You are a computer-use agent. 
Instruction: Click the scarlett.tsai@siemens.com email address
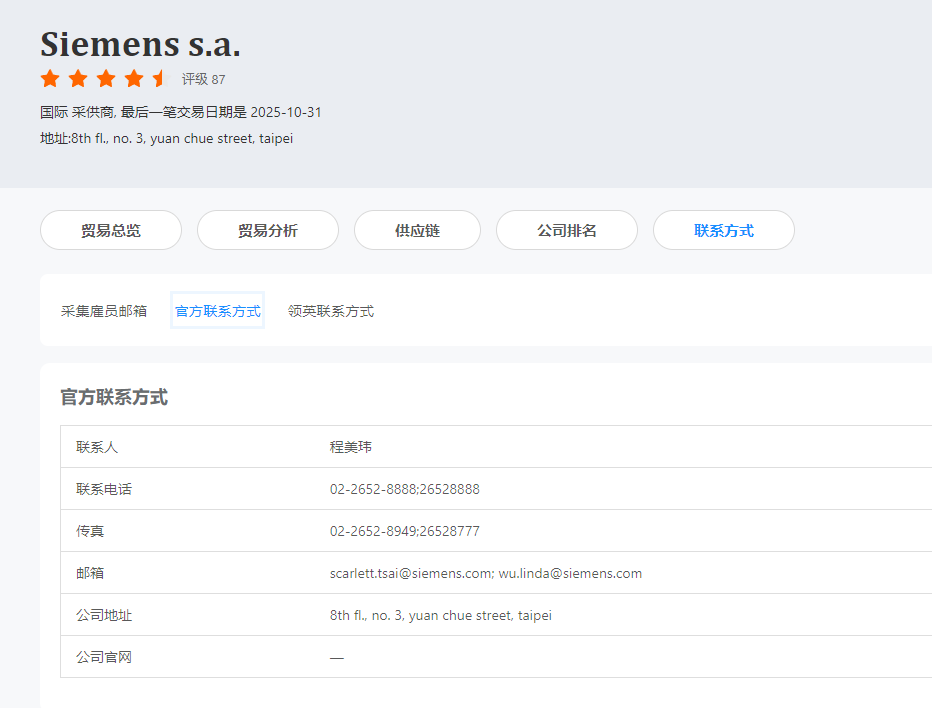click(409, 573)
